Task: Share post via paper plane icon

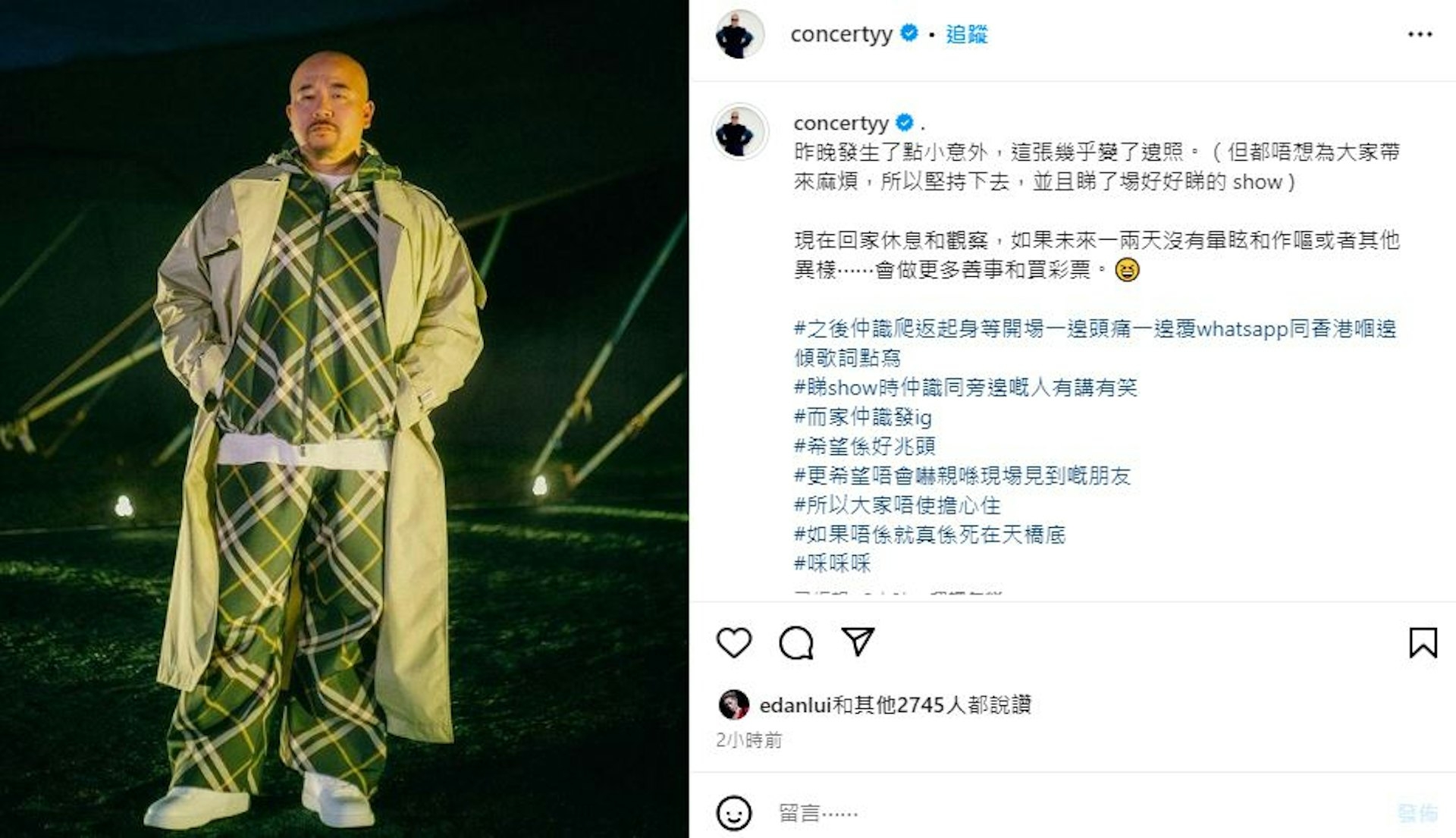Action: click(858, 642)
